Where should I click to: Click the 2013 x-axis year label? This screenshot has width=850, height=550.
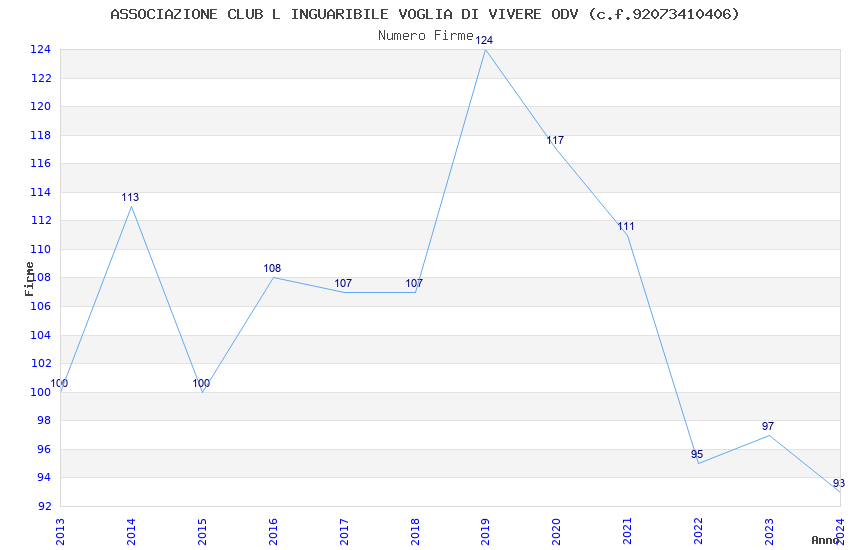60,532
